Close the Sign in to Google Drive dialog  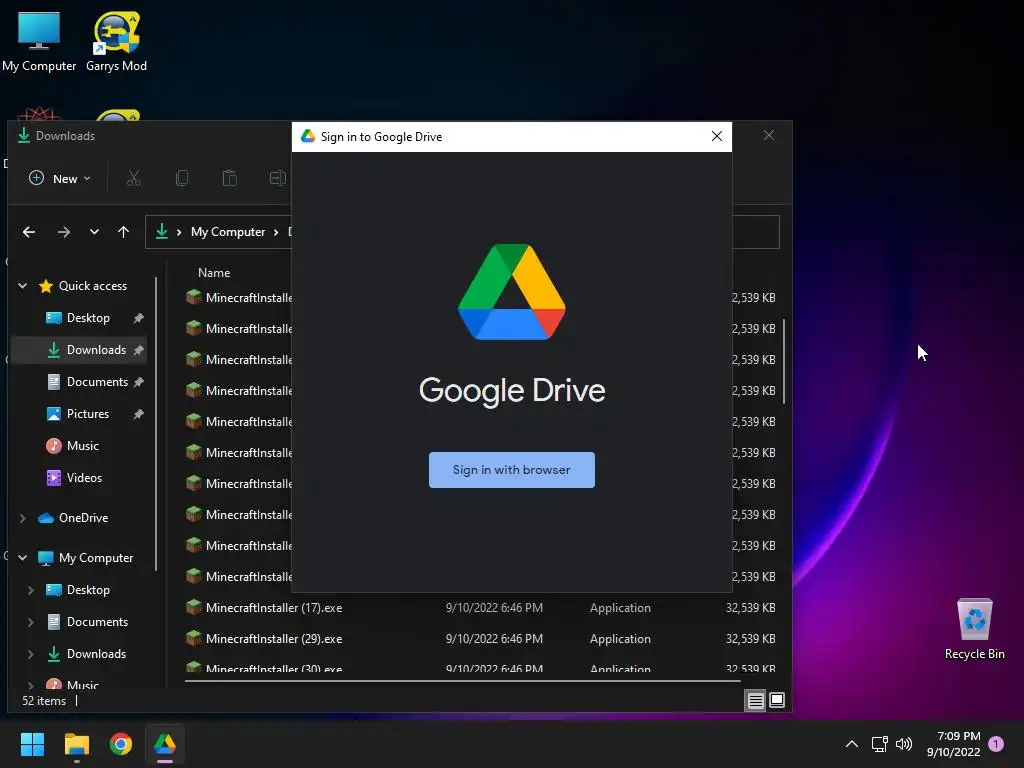pyautogui.click(x=716, y=136)
